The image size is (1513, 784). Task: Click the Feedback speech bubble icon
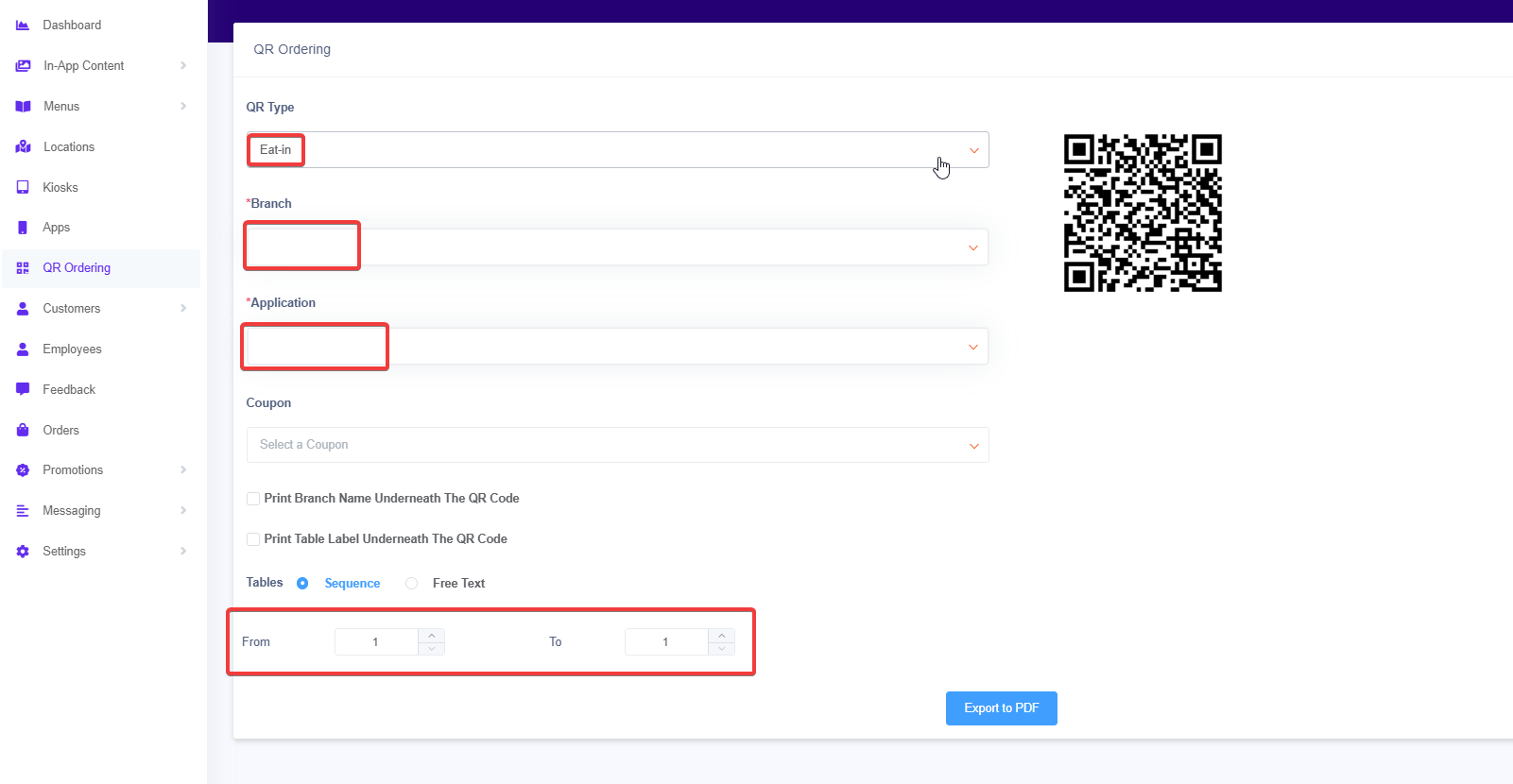(x=23, y=389)
